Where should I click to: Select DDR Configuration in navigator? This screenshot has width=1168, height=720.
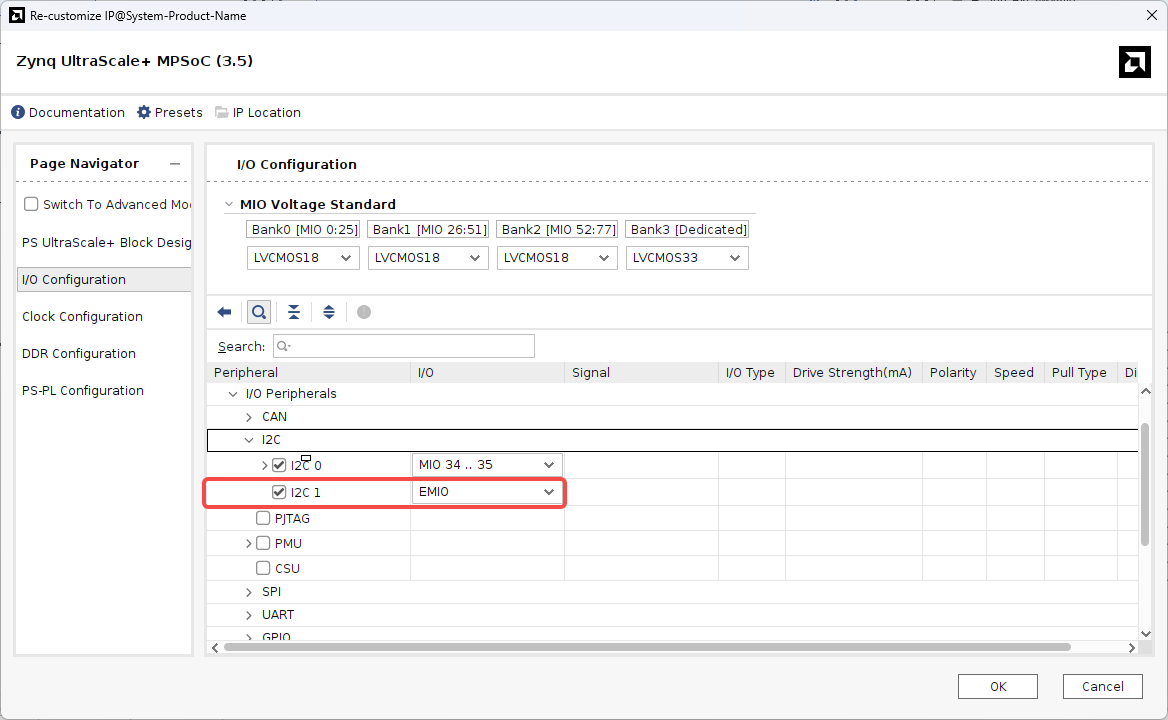pos(79,354)
